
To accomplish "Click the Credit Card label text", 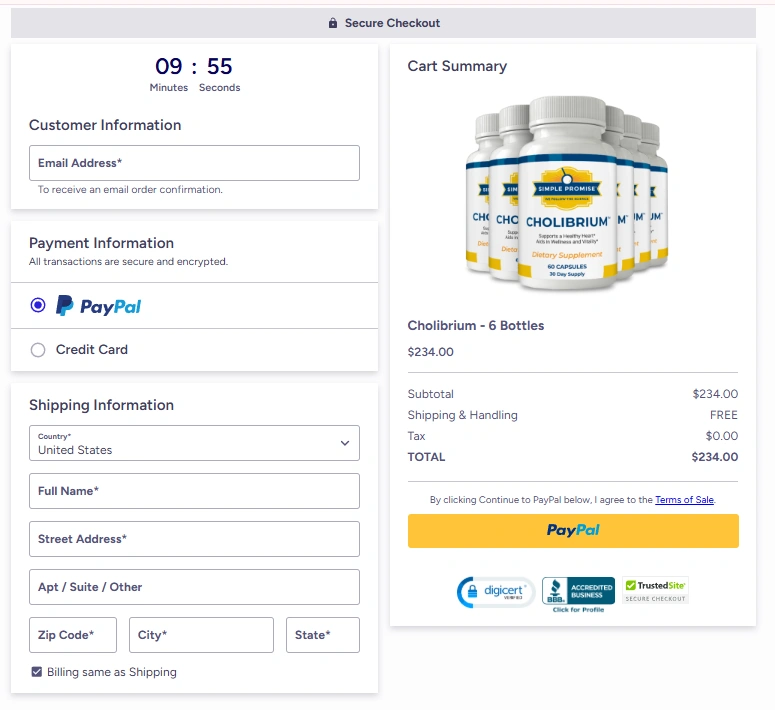I will (x=91, y=350).
